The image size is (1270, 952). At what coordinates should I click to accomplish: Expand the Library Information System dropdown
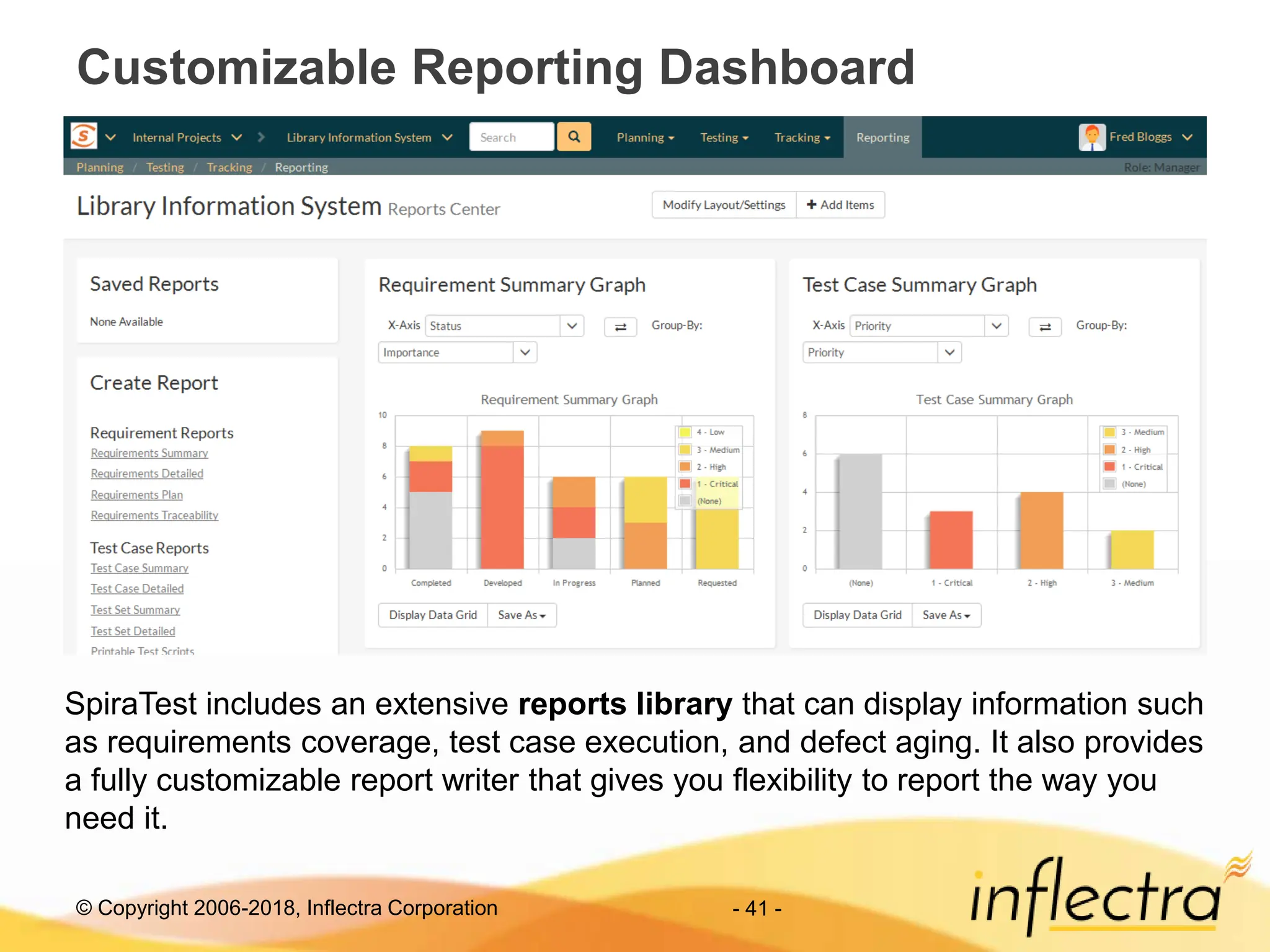pyautogui.click(x=447, y=137)
